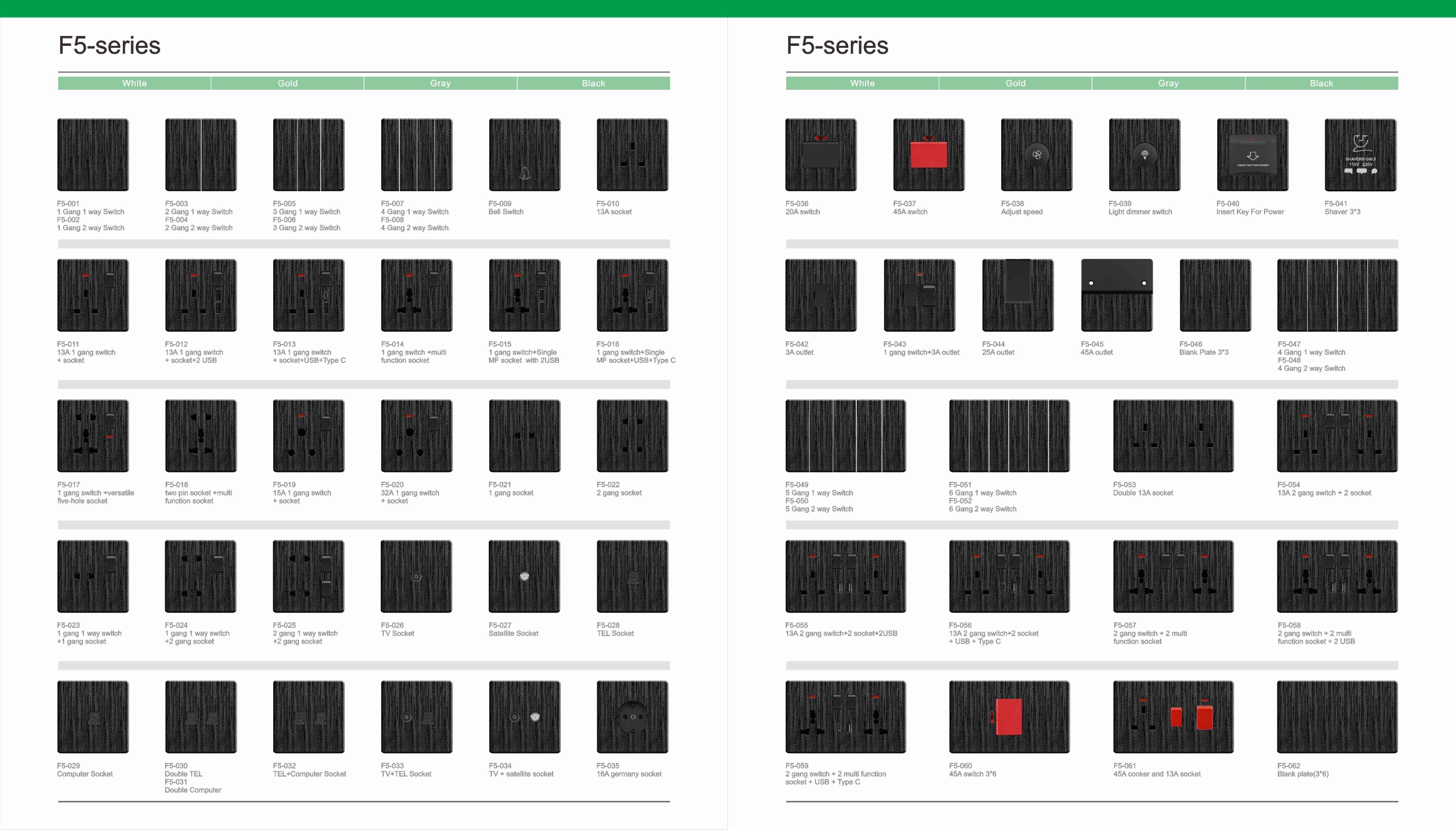1456x830 pixels.
Task: Click the "F5-016" MF socket+USB+Type C label
Action: pyautogui.click(x=636, y=352)
